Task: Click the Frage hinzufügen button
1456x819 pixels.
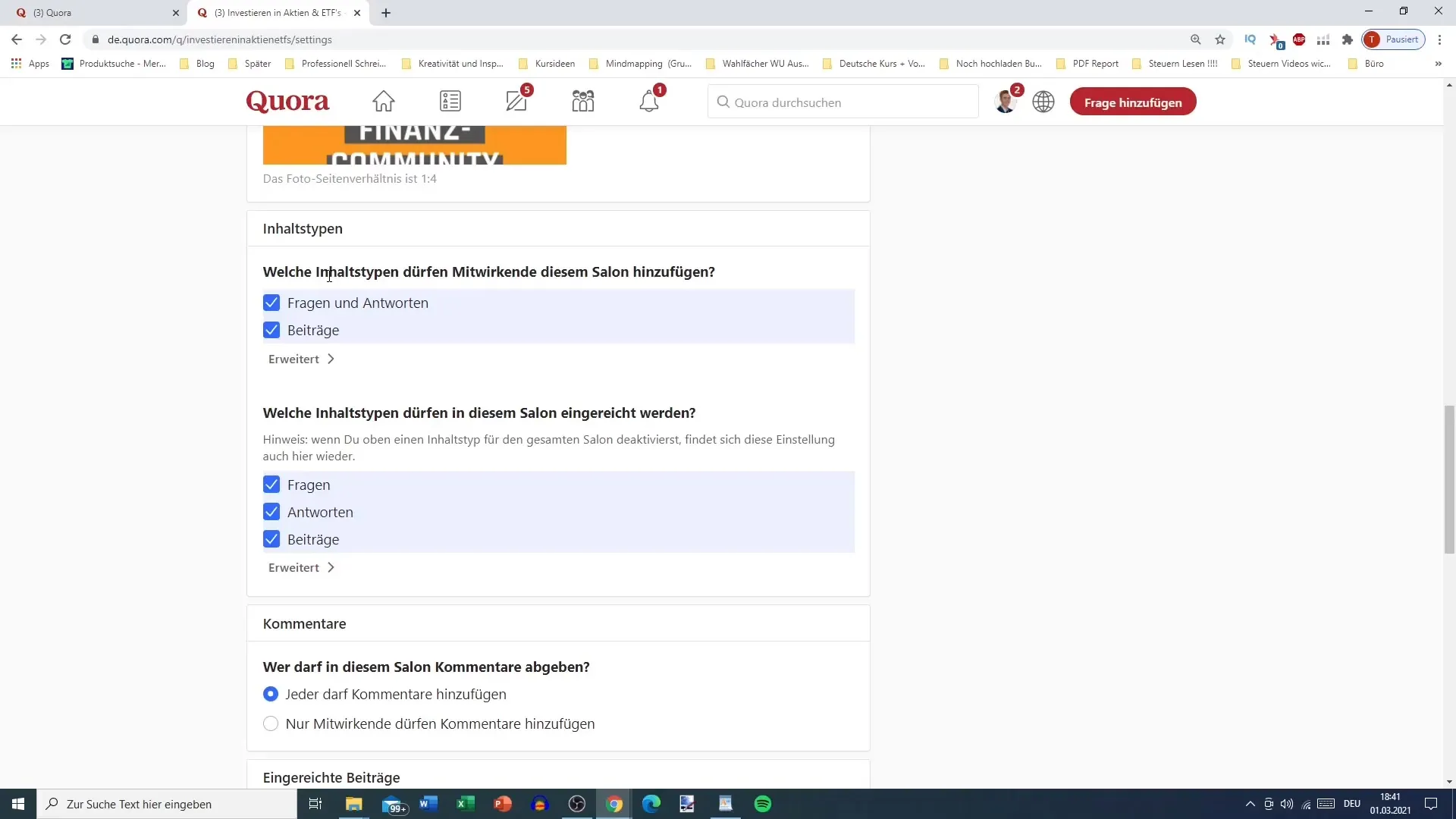Action: (x=1133, y=102)
